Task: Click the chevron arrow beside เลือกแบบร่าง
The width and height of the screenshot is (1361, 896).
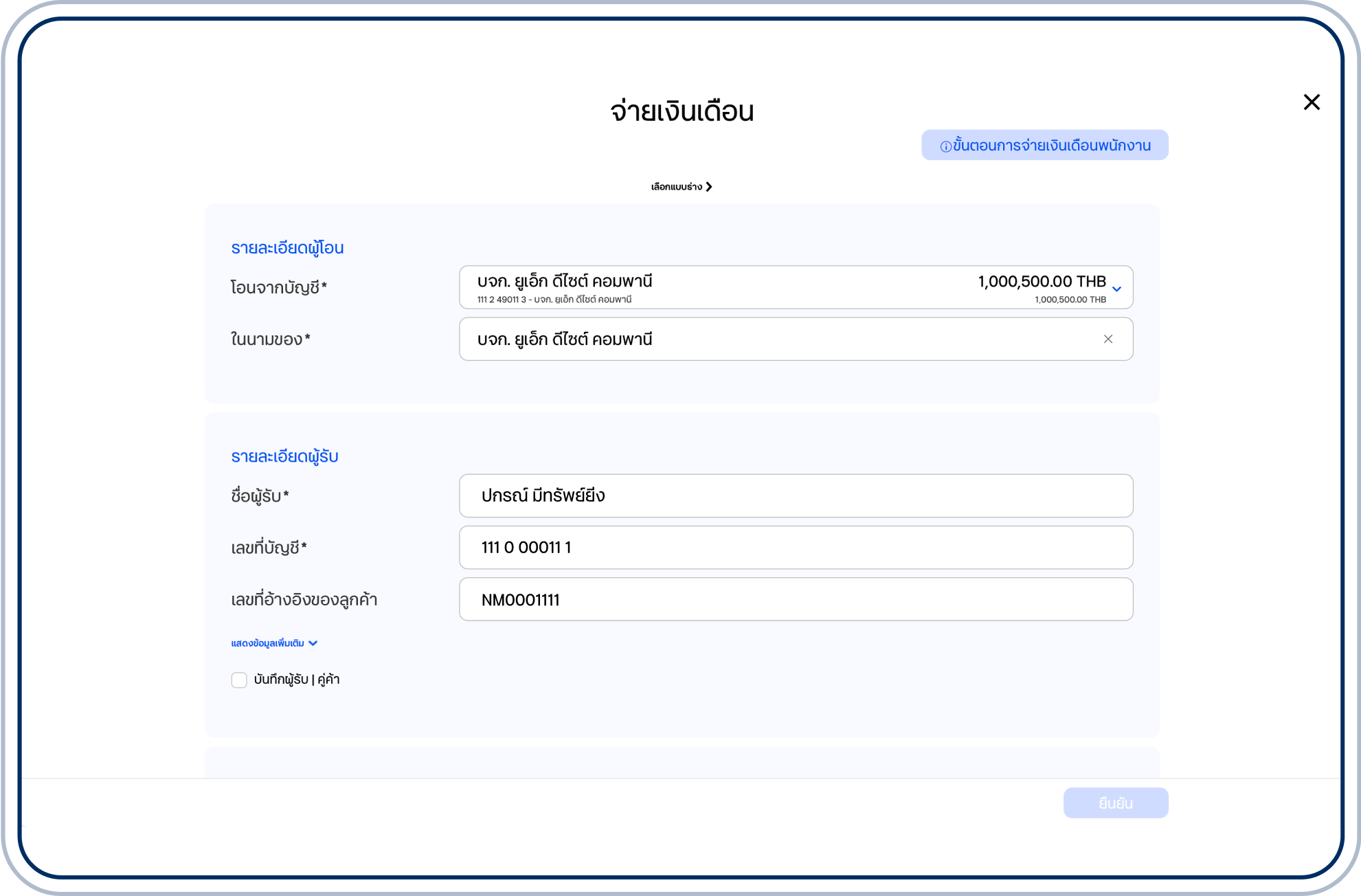Action: 709,187
